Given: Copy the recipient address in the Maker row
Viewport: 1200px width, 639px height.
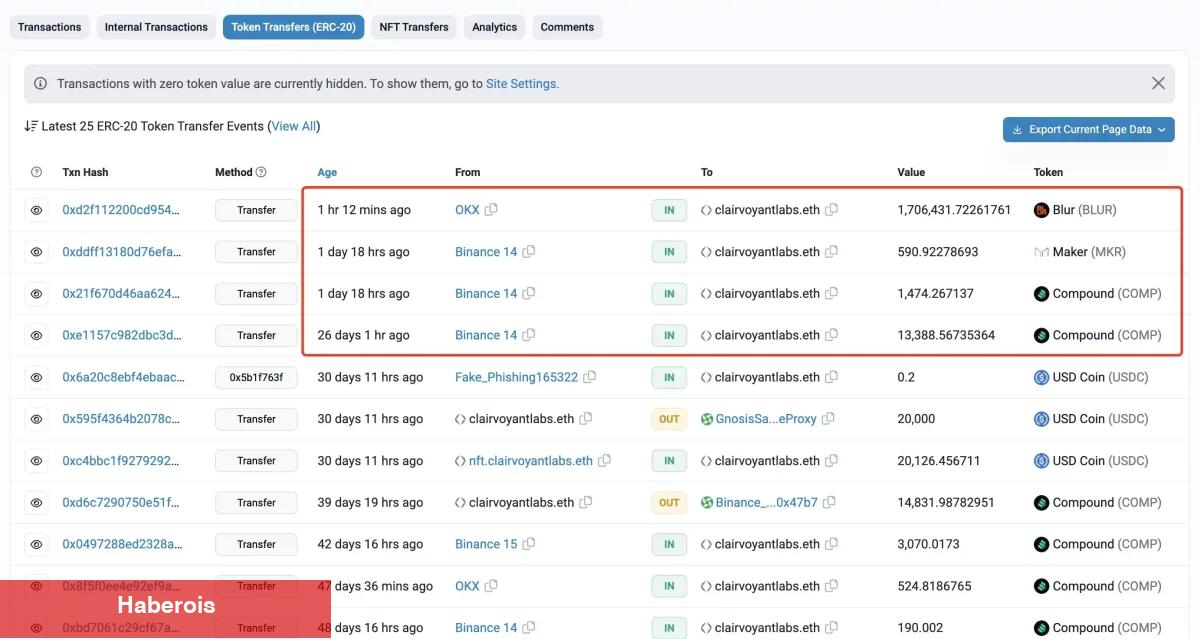Looking at the screenshot, I should pyautogui.click(x=832, y=252).
